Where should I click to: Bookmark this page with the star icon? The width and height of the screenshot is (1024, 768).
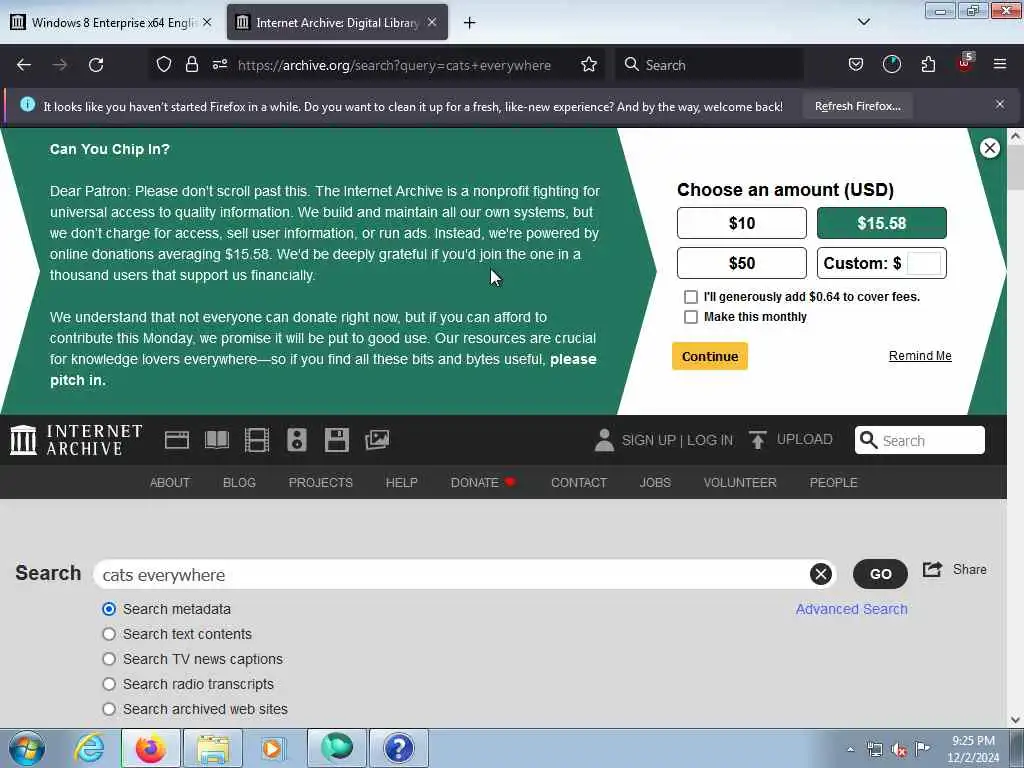point(589,65)
